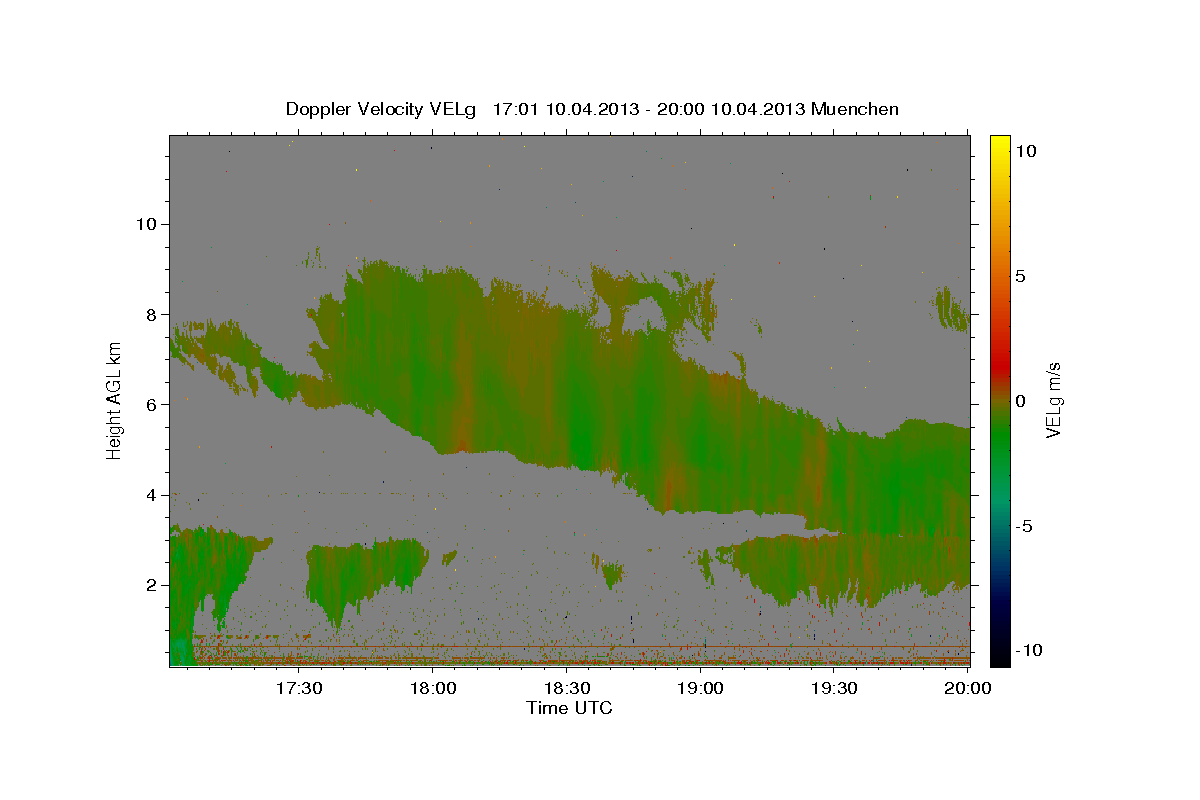The height and width of the screenshot is (800, 1200).
Task: Click the colorbar label '5'
Action: [1021, 276]
